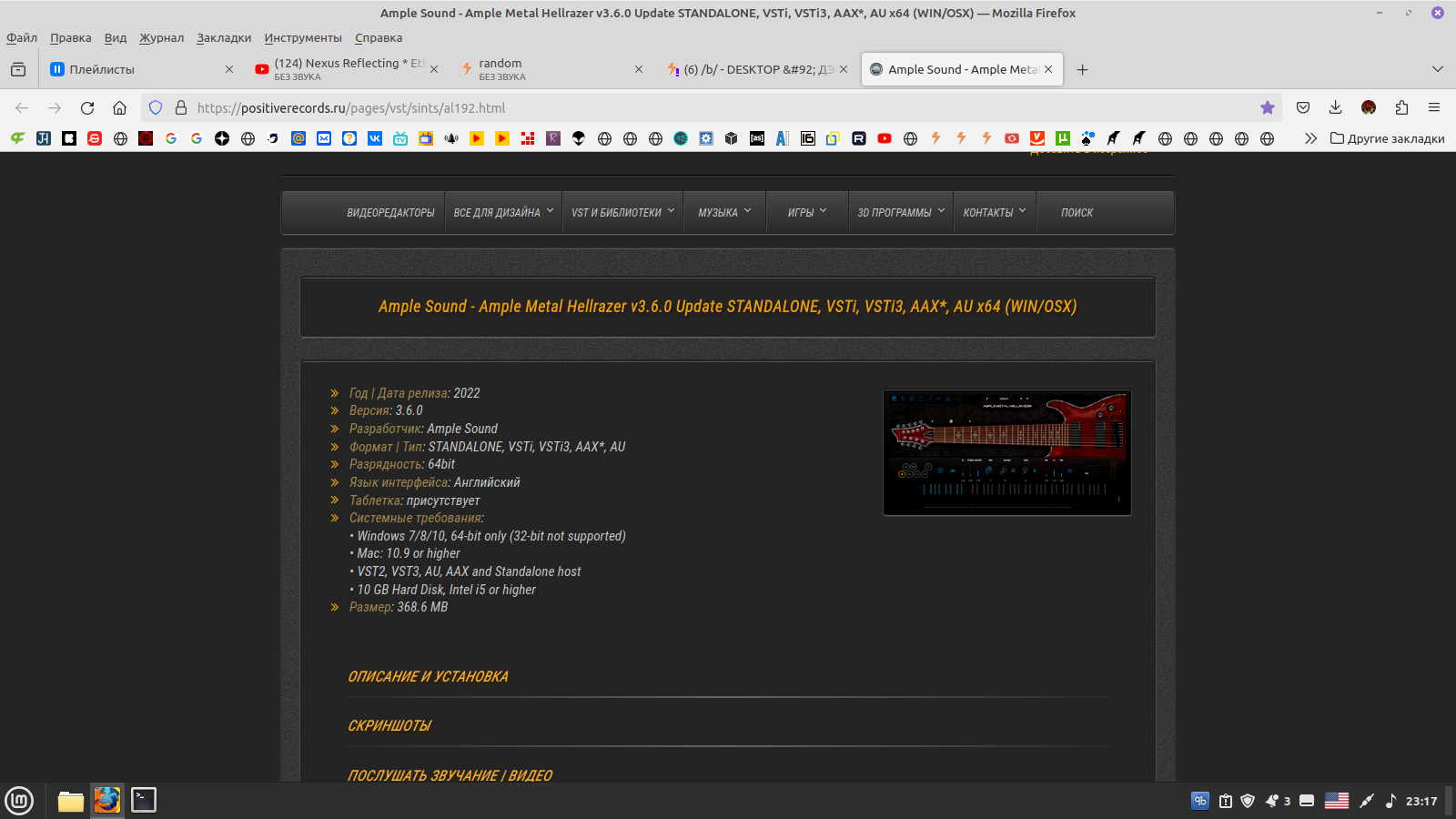Open a new browser tab
This screenshot has width=1456, height=819.
pyautogui.click(x=1082, y=69)
